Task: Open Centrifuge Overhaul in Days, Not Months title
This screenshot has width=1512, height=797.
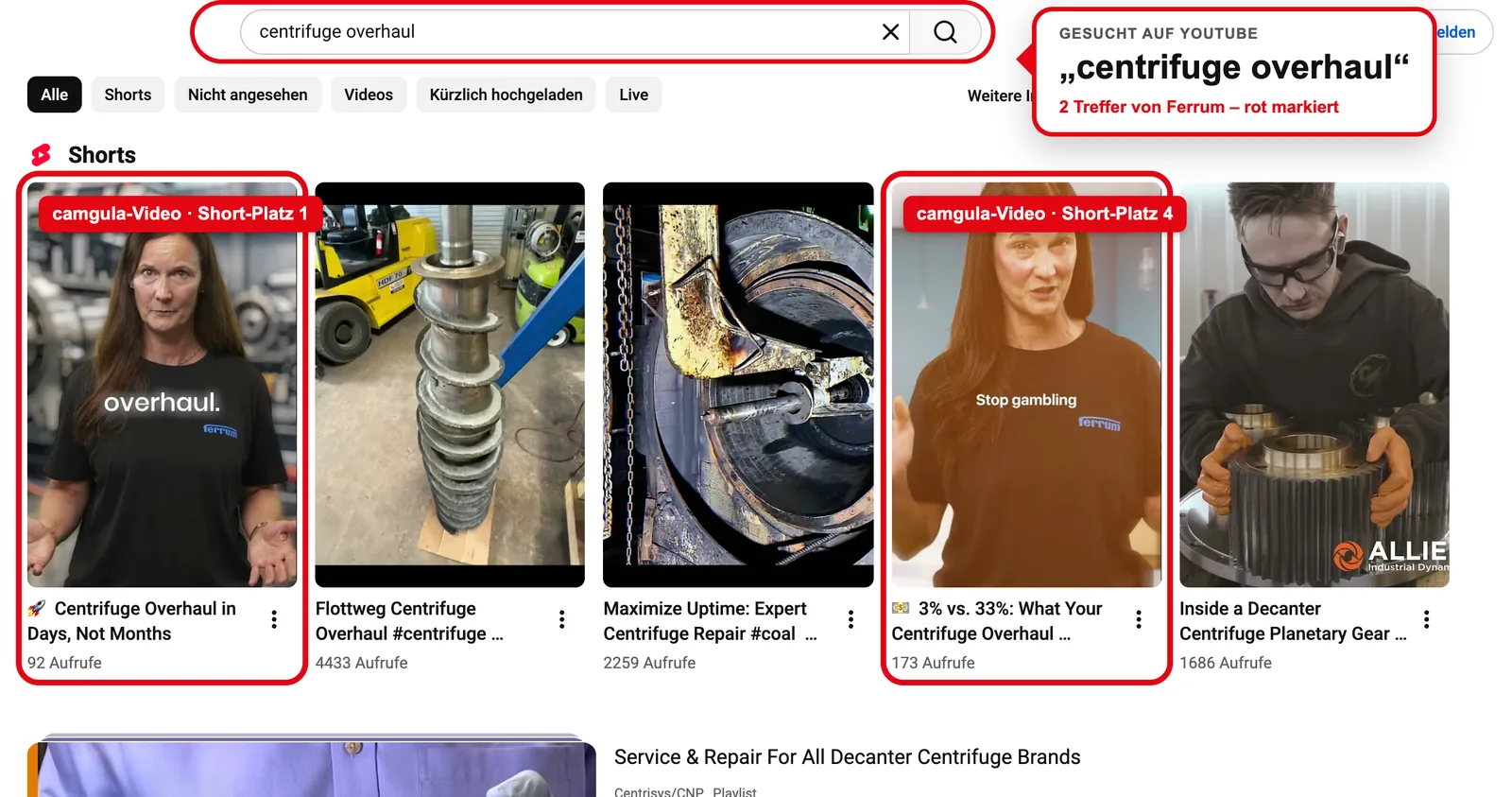Action: (132, 621)
